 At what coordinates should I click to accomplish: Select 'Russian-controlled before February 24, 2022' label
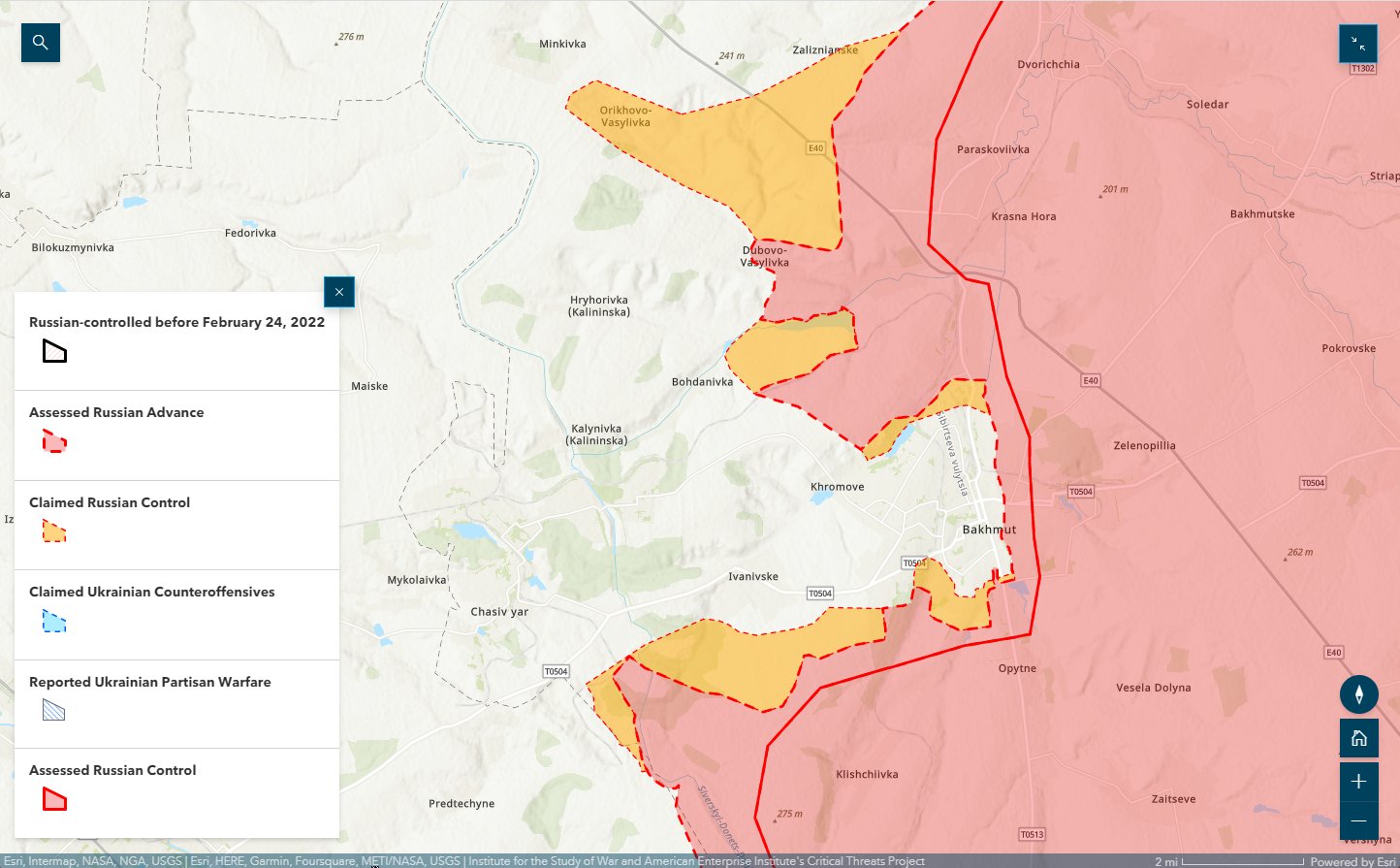(176, 322)
